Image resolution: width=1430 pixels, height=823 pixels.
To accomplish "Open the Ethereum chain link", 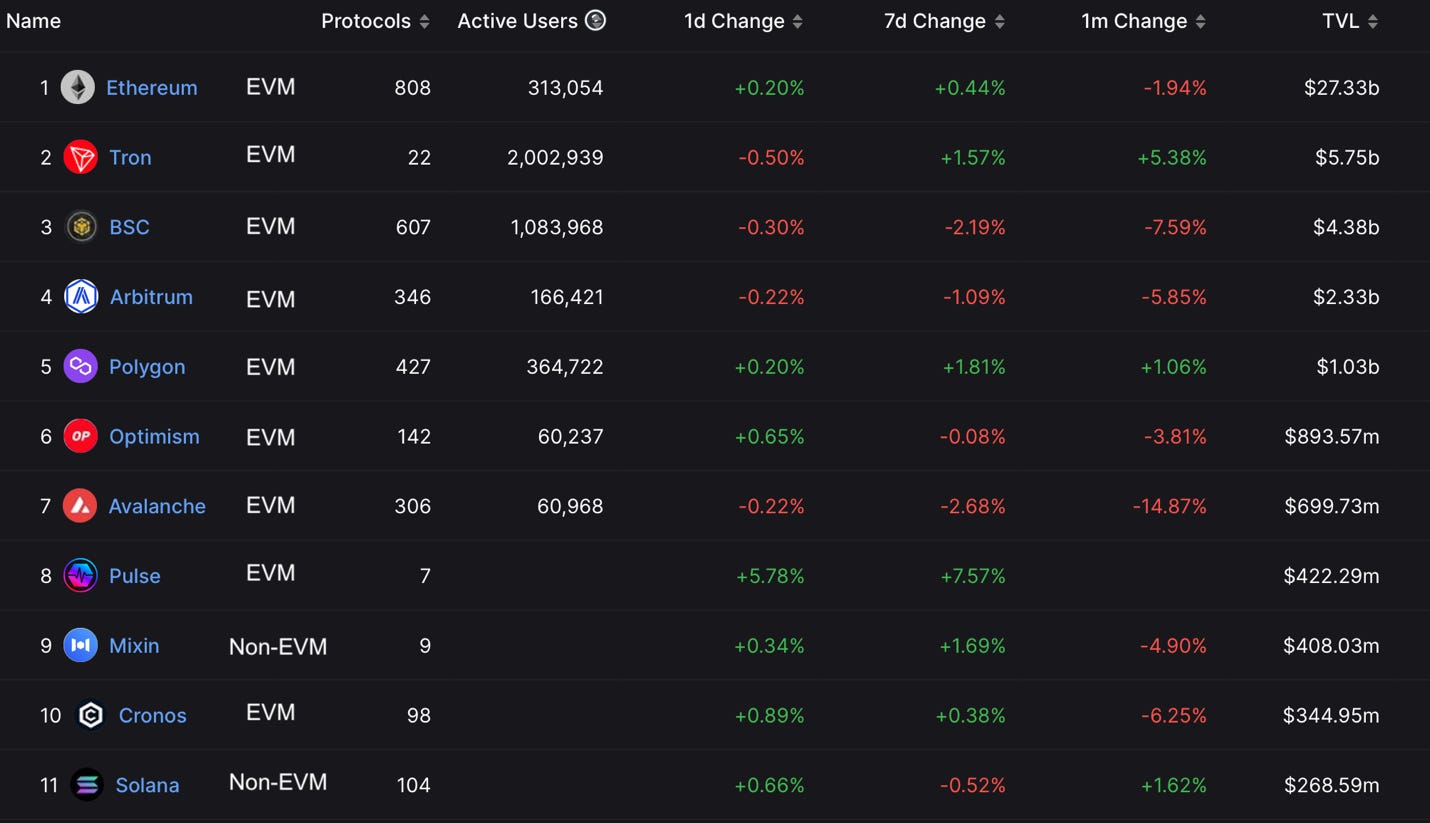I will tap(152, 88).
